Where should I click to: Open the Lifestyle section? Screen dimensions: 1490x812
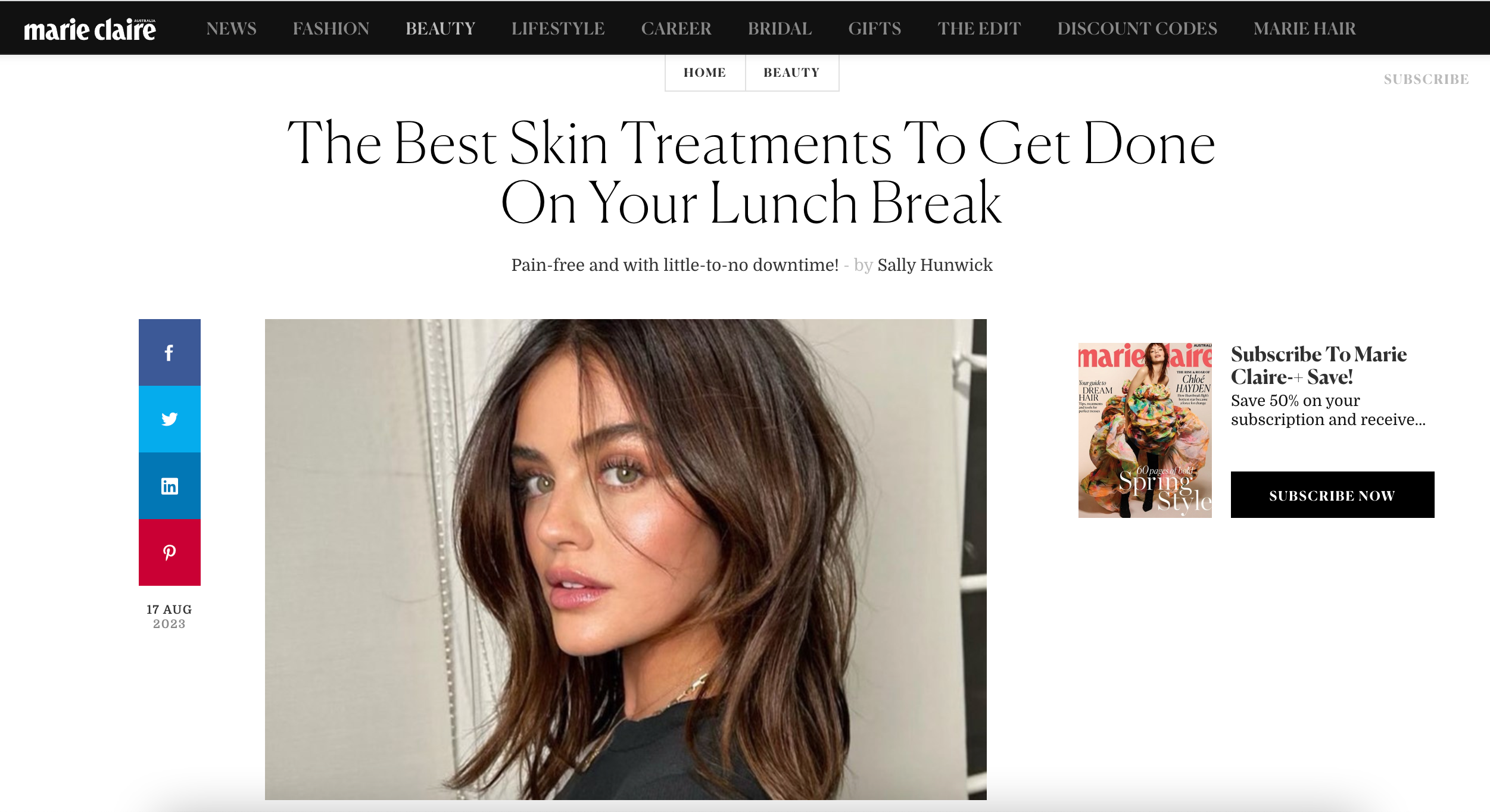point(558,29)
